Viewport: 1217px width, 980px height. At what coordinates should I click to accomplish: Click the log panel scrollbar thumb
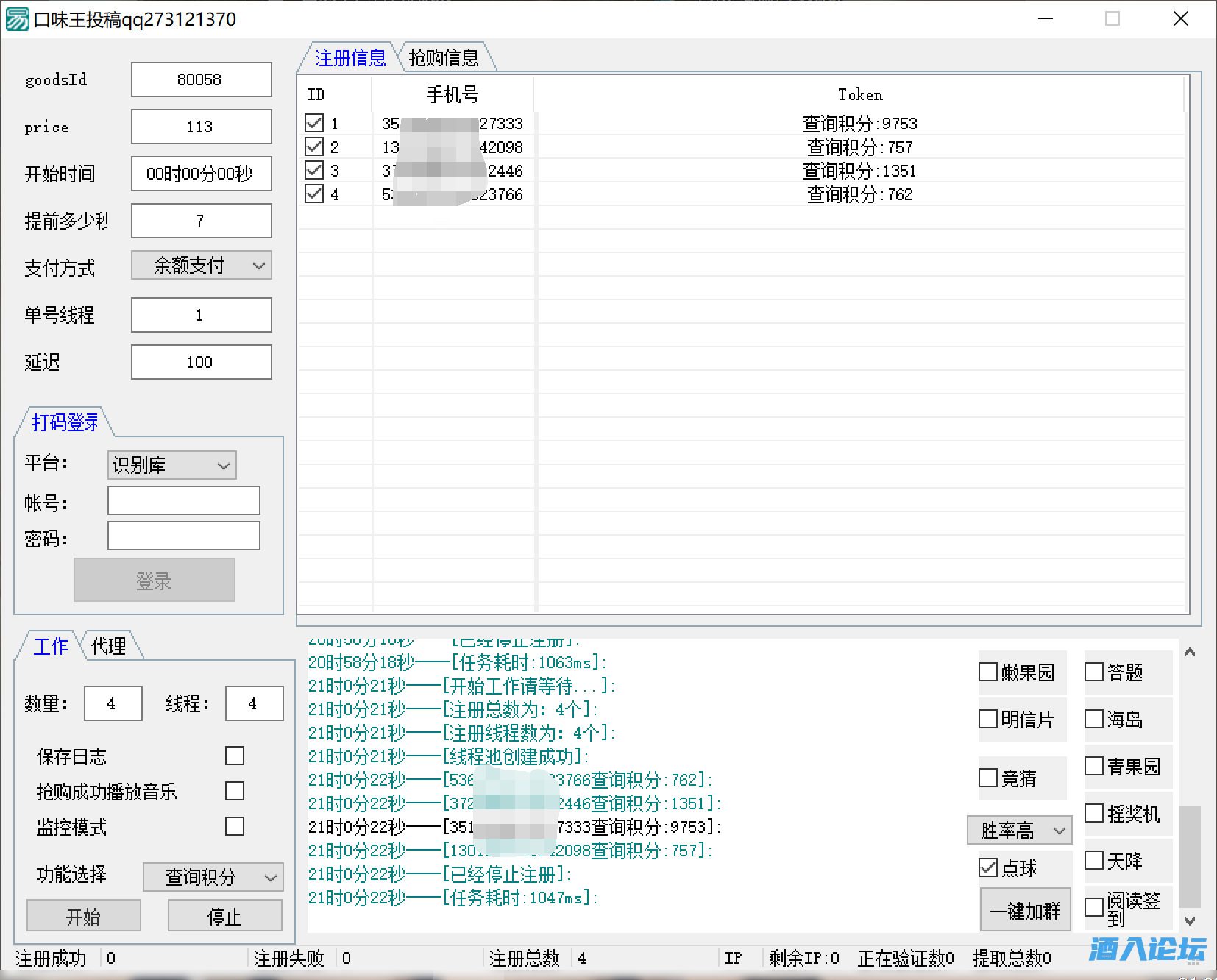tap(1190, 857)
